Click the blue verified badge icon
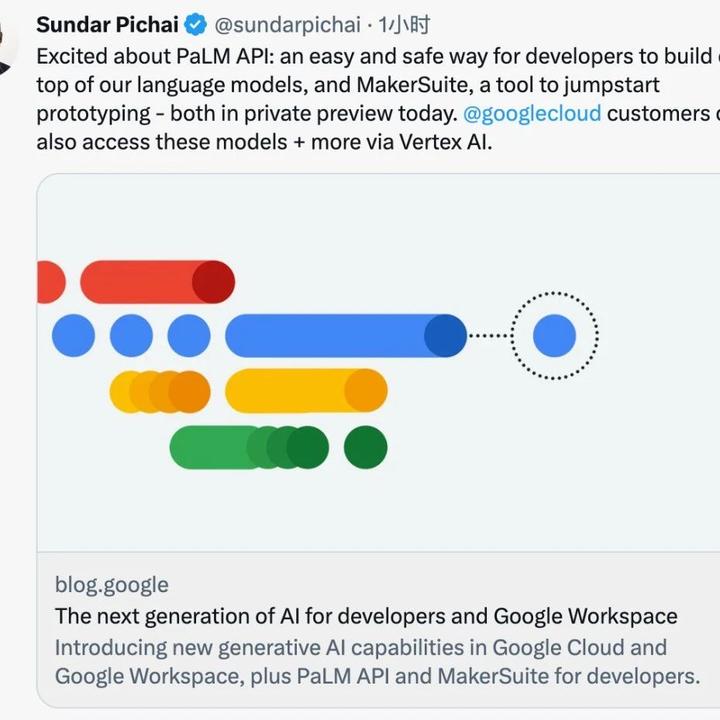The image size is (720, 720). (197, 25)
